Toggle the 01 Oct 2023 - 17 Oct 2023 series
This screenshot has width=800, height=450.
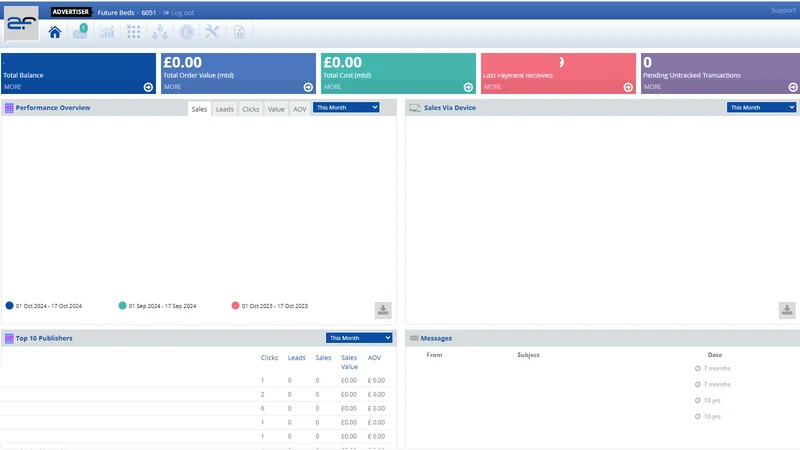click(269, 306)
